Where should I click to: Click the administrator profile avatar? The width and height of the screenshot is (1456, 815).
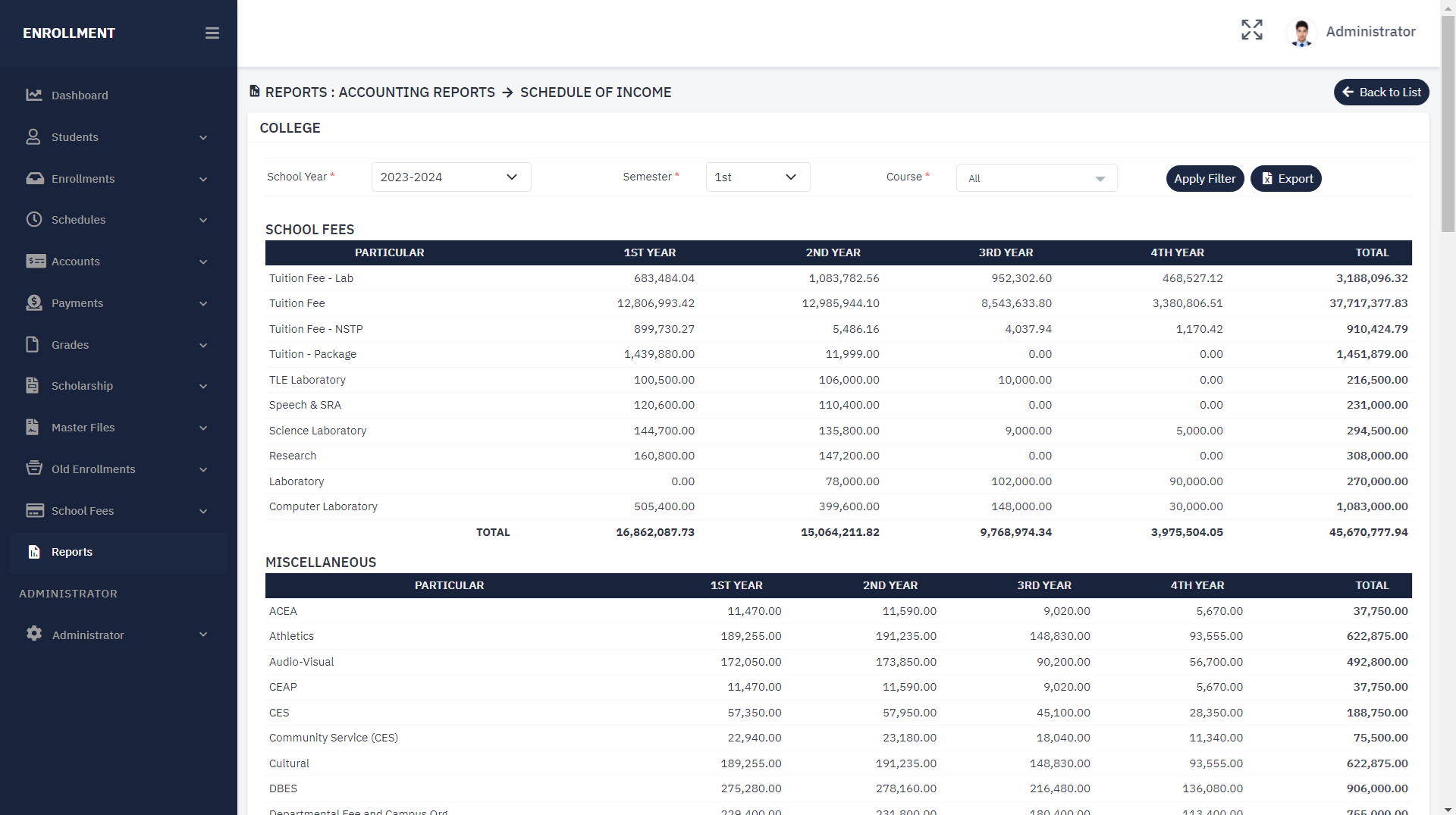pyautogui.click(x=1302, y=33)
